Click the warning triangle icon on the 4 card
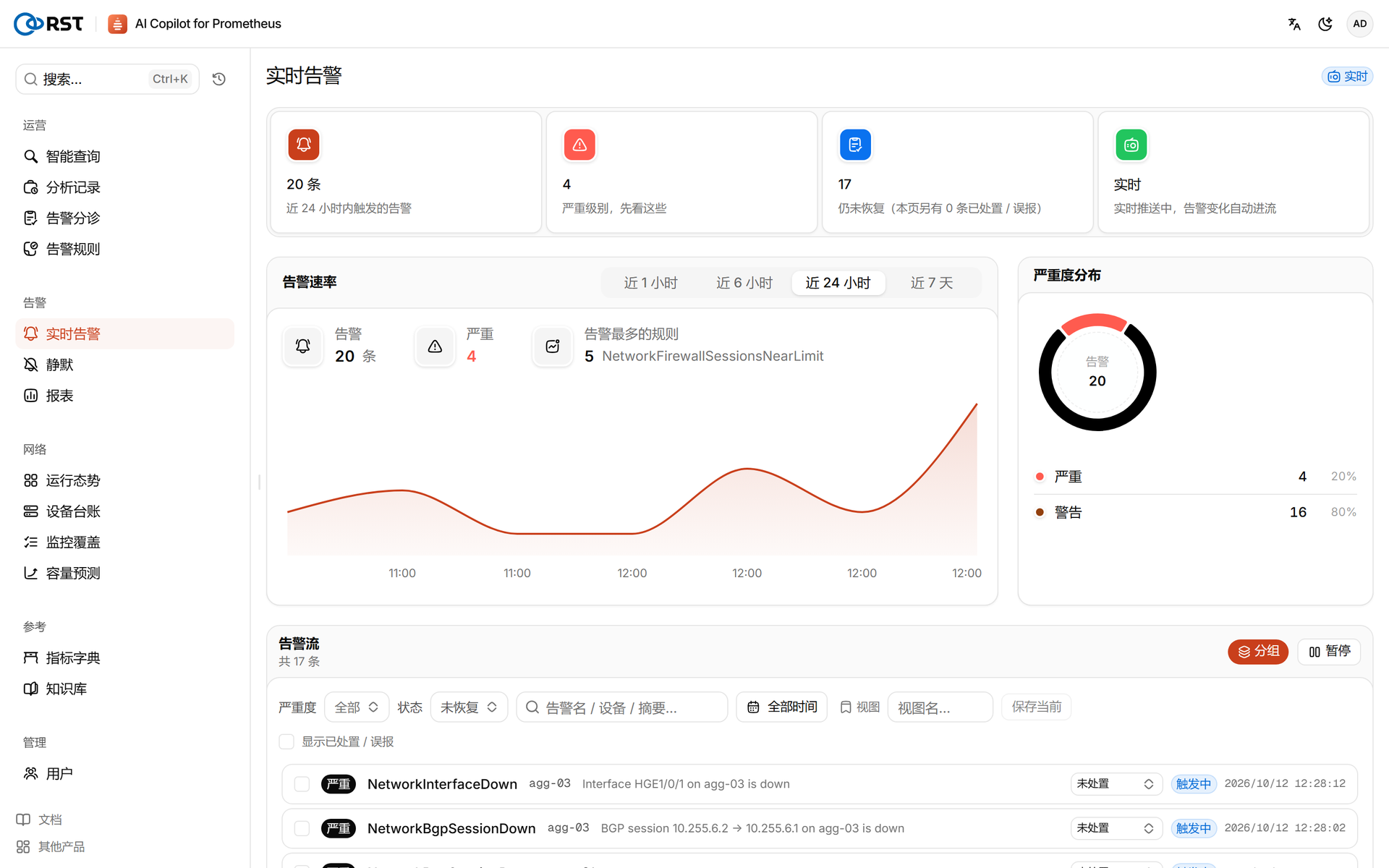Viewport: 1389px width, 868px height. tap(579, 145)
